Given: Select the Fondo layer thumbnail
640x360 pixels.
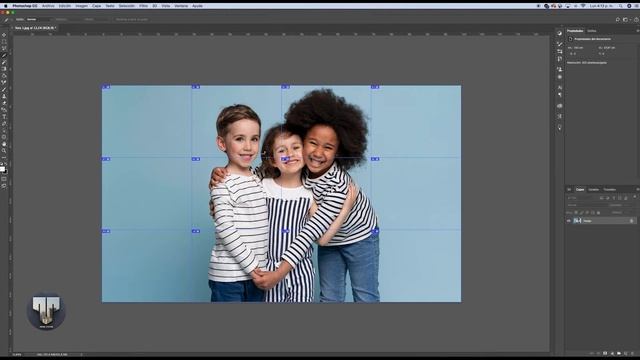Looking at the screenshot, I should (577, 221).
